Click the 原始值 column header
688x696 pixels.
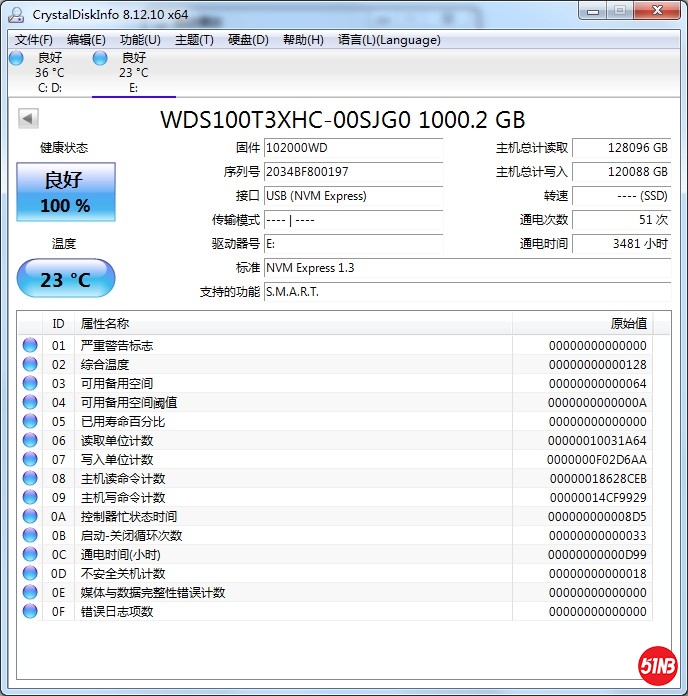click(582, 324)
